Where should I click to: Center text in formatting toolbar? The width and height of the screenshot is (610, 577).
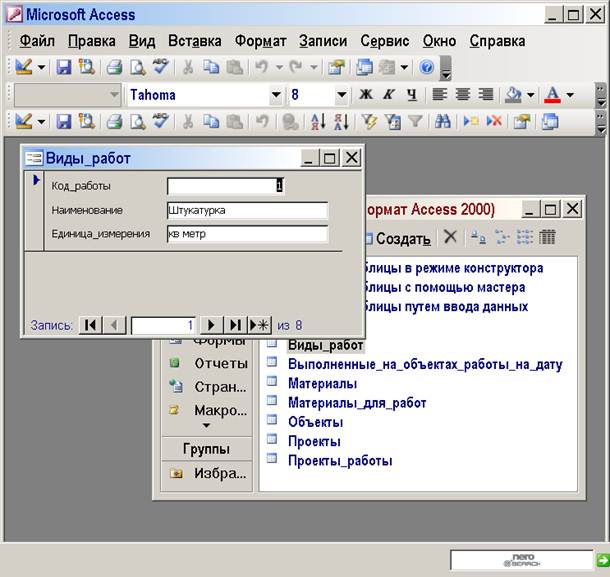click(463, 95)
